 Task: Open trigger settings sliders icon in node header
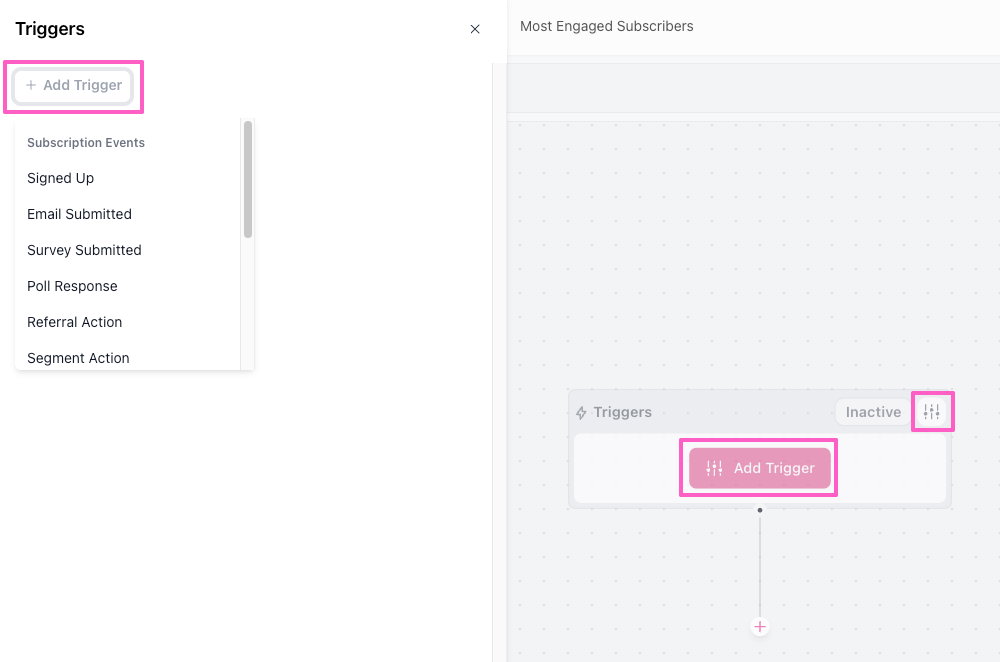[x=932, y=412]
